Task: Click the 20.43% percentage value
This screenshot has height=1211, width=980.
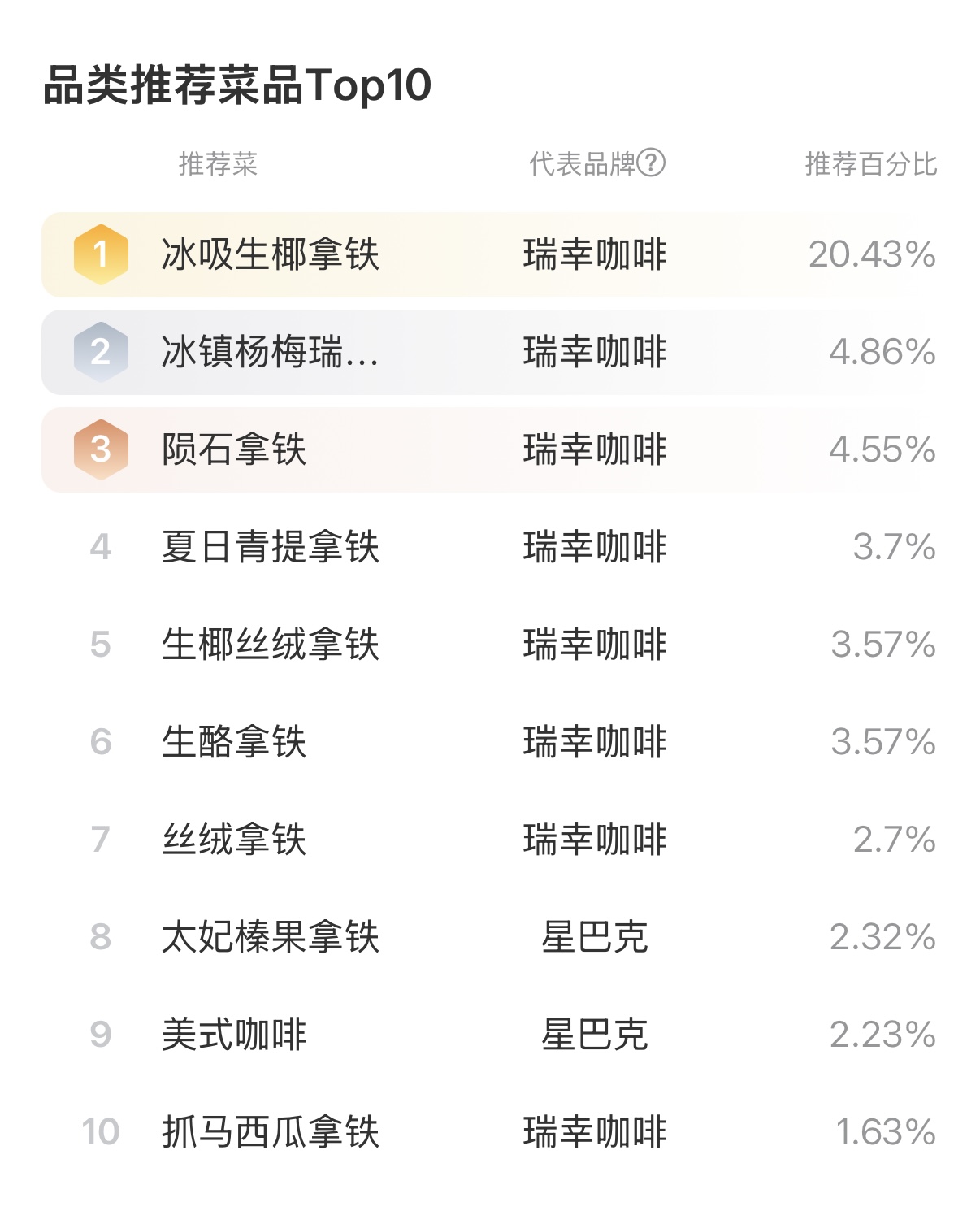Action: 871,254
